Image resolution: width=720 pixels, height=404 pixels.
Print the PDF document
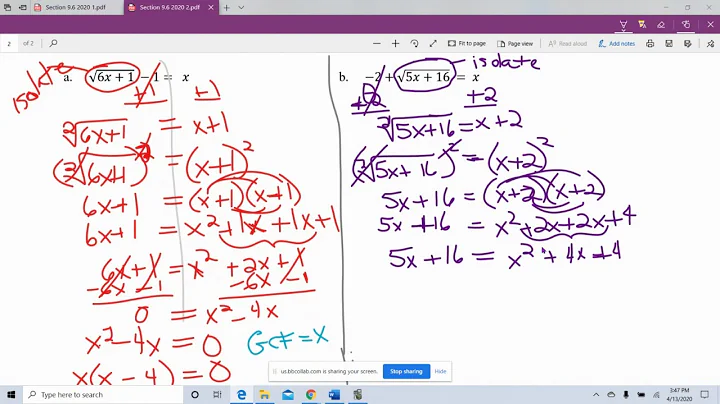650,44
